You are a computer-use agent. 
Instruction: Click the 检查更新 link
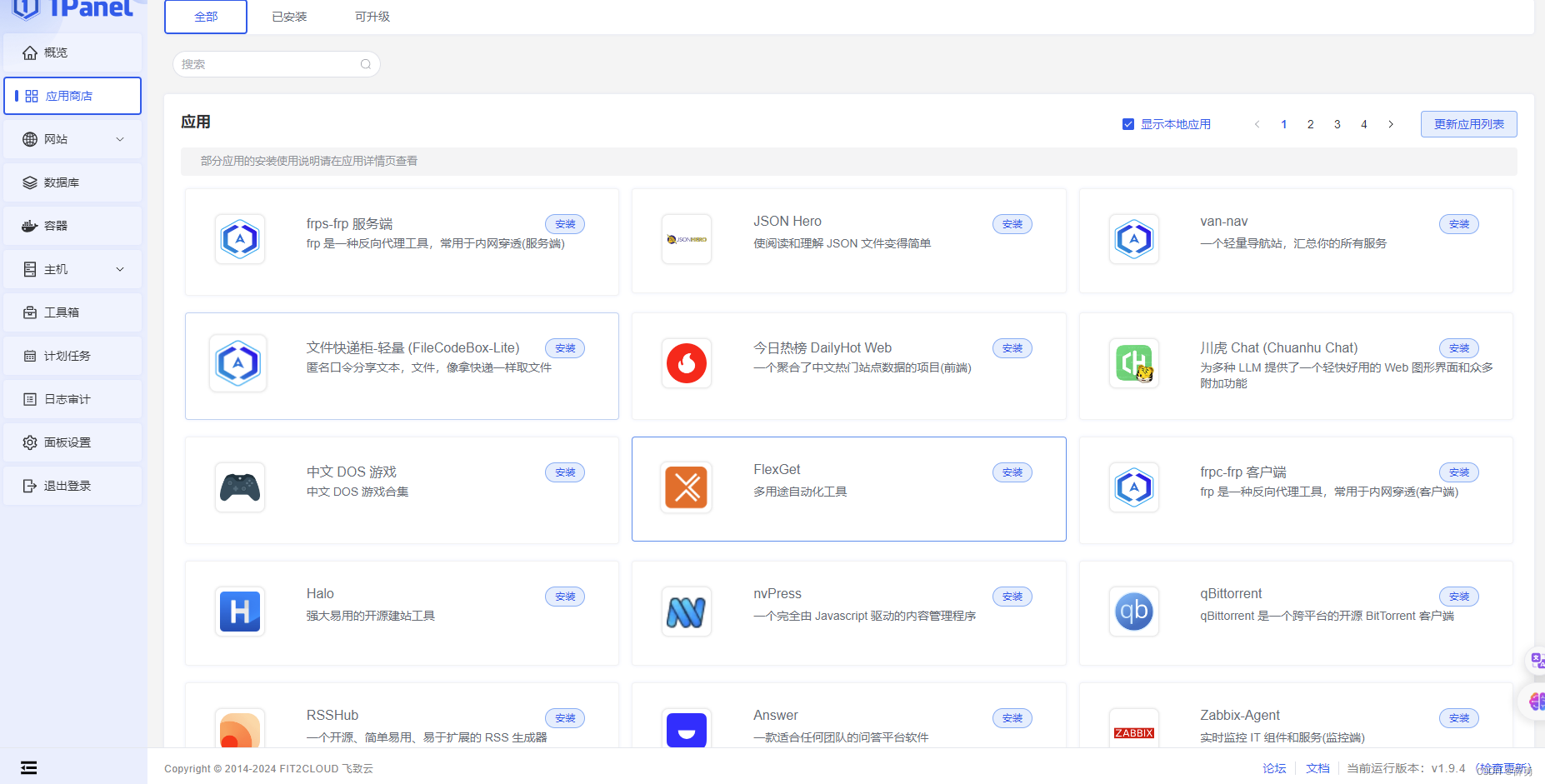coord(1503,768)
